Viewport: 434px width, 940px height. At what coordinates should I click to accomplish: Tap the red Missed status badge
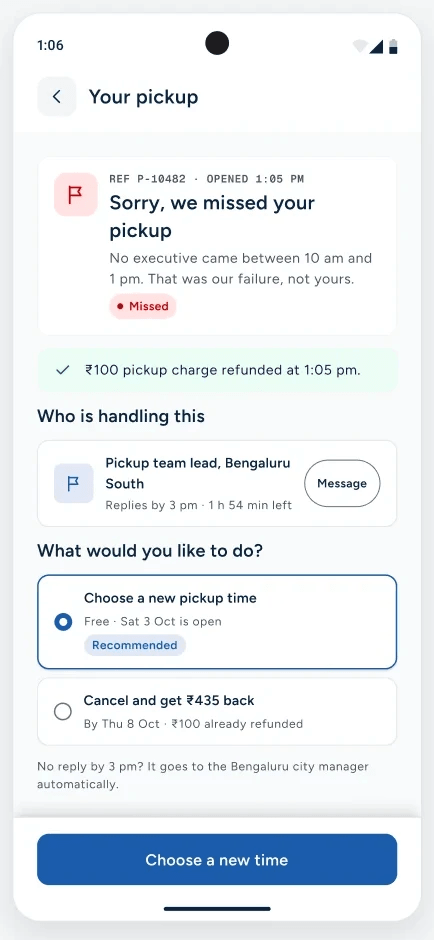143,306
